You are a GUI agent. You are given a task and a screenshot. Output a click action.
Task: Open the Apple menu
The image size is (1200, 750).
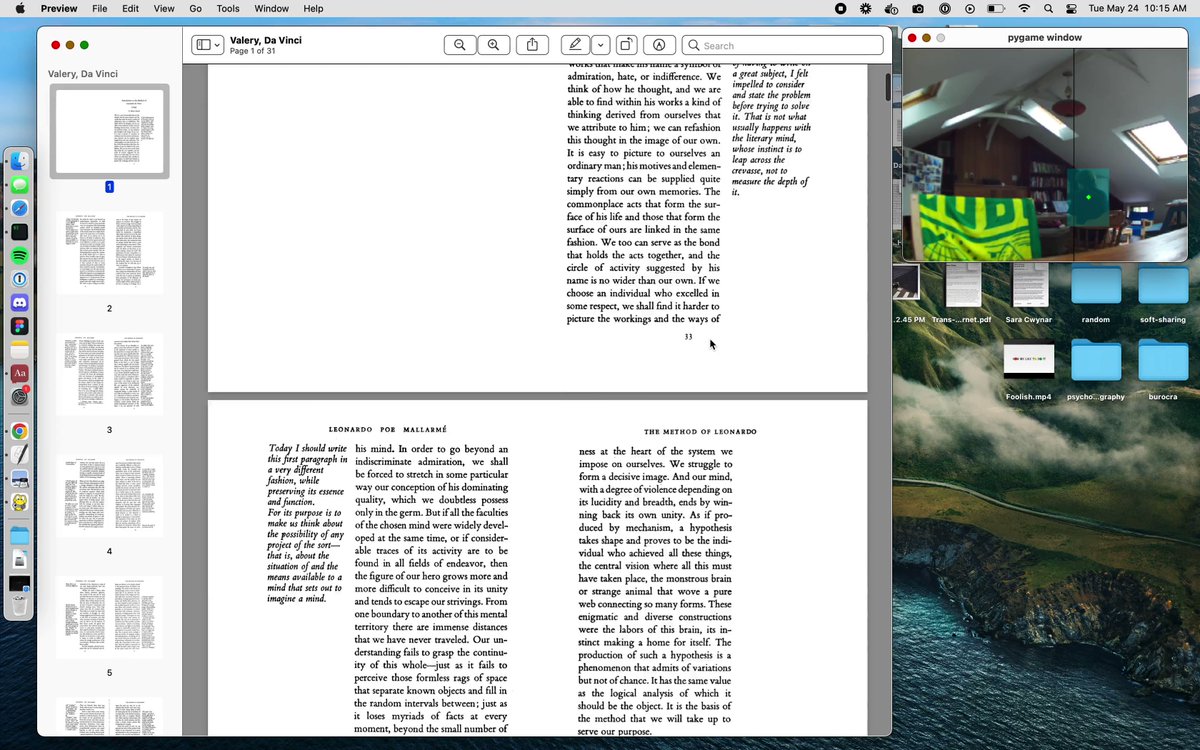(x=20, y=8)
